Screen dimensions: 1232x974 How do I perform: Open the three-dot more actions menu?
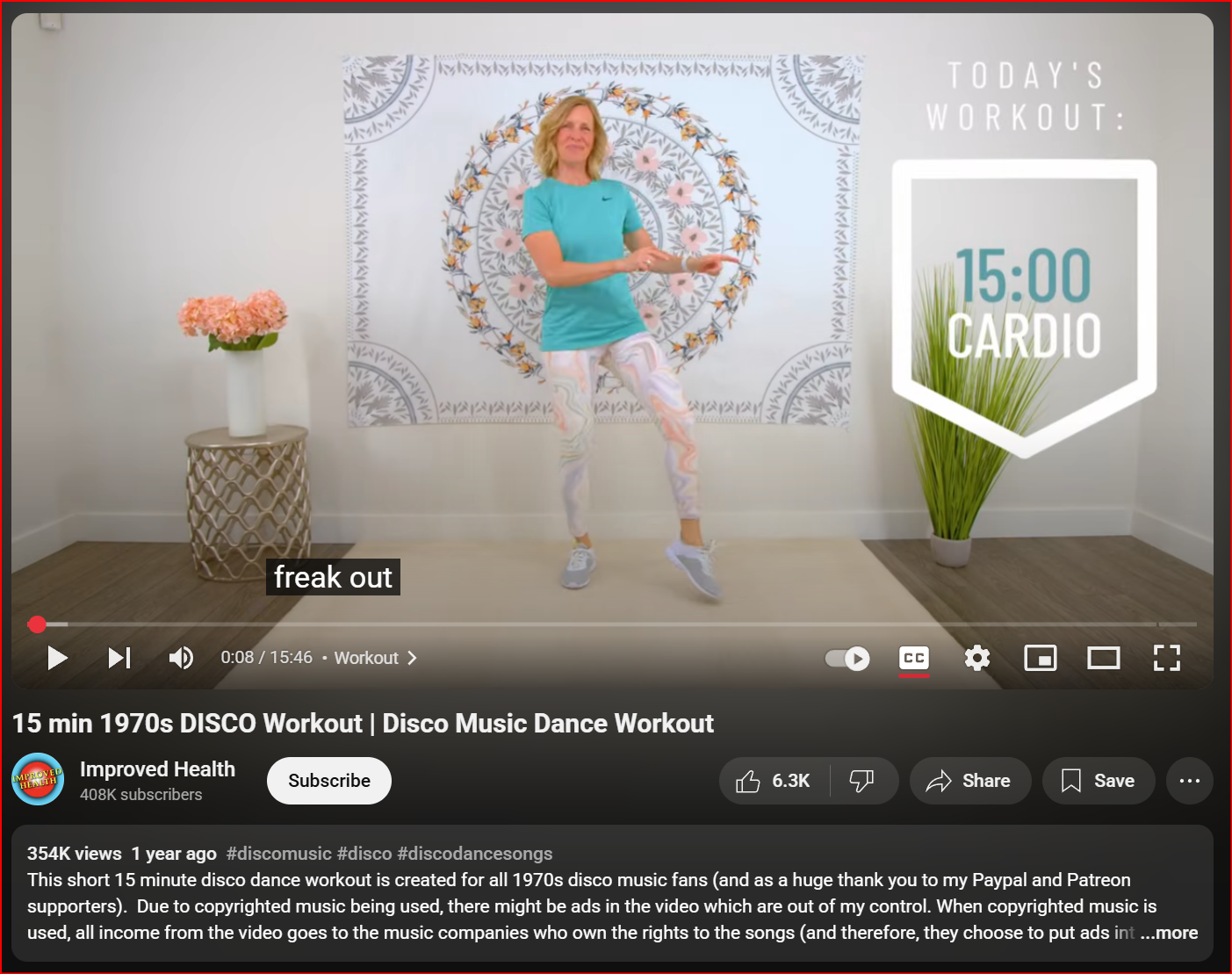(x=1189, y=781)
